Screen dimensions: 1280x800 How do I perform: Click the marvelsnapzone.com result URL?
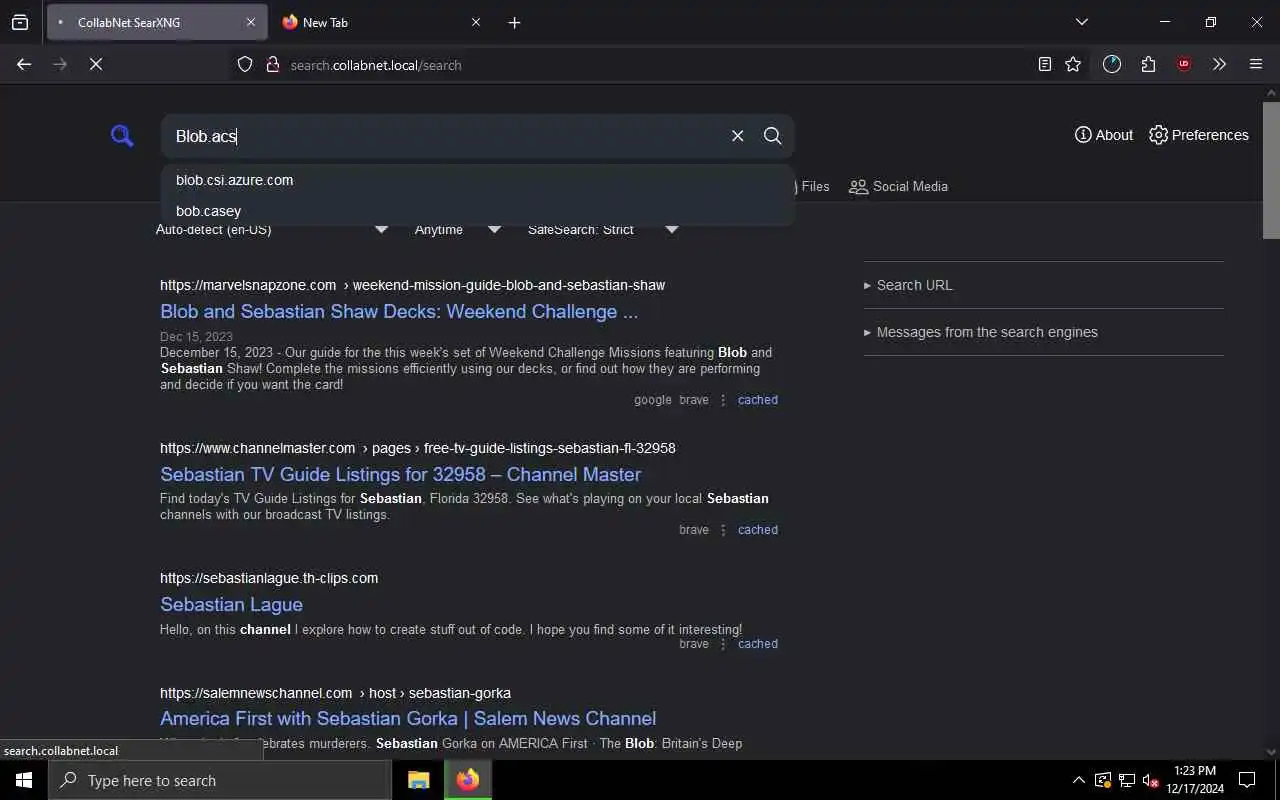point(412,285)
